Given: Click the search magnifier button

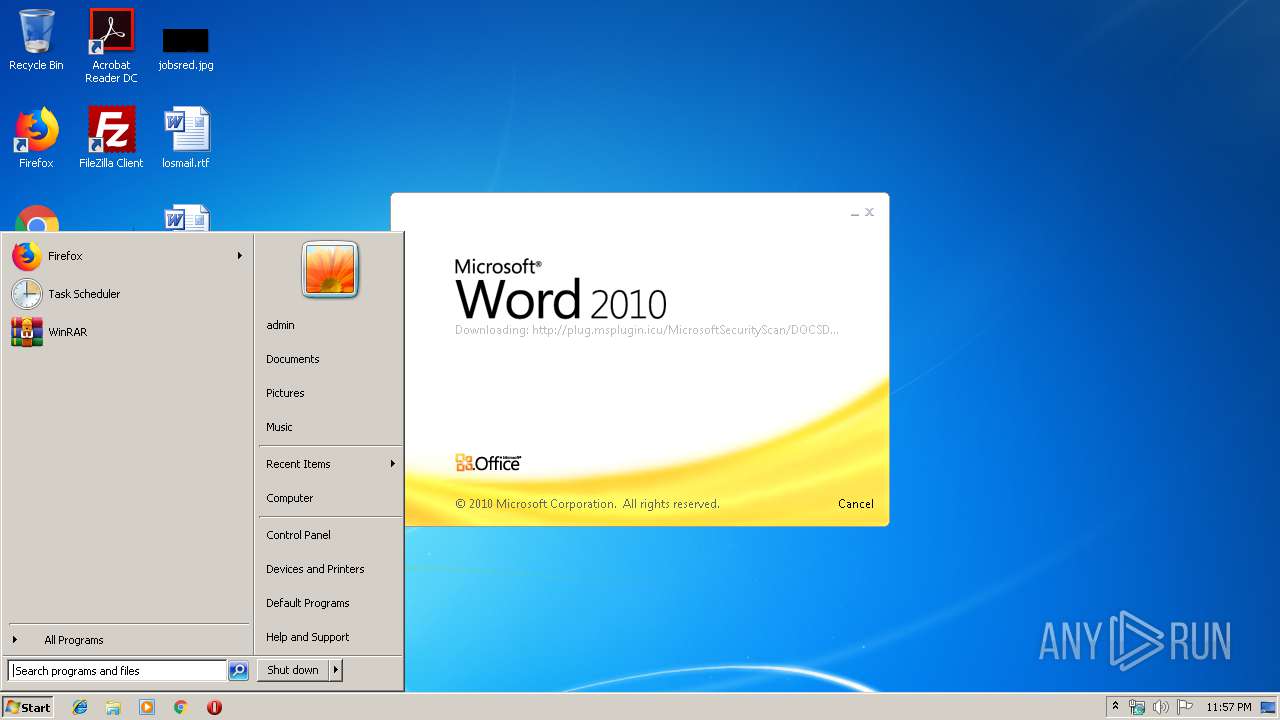Looking at the screenshot, I should [238, 671].
